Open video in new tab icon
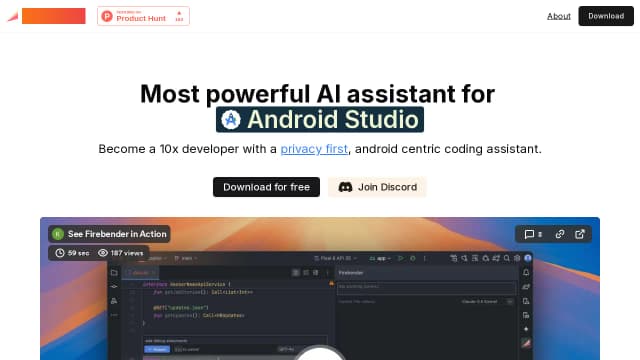This screenshot has width=640, height=360. tap(580, 234)
